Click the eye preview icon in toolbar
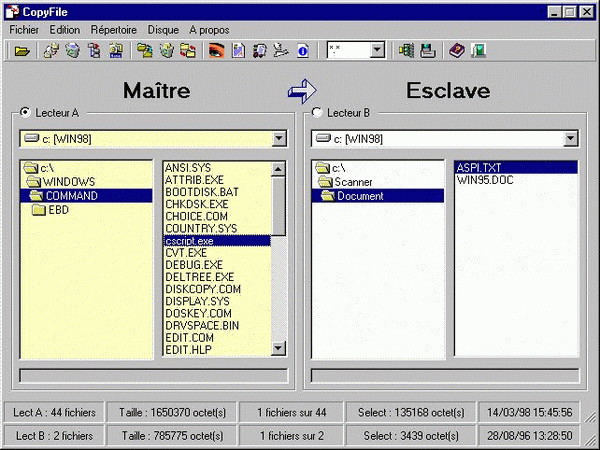The width and height of the screenshot is (600, 450). coord(215,50)
